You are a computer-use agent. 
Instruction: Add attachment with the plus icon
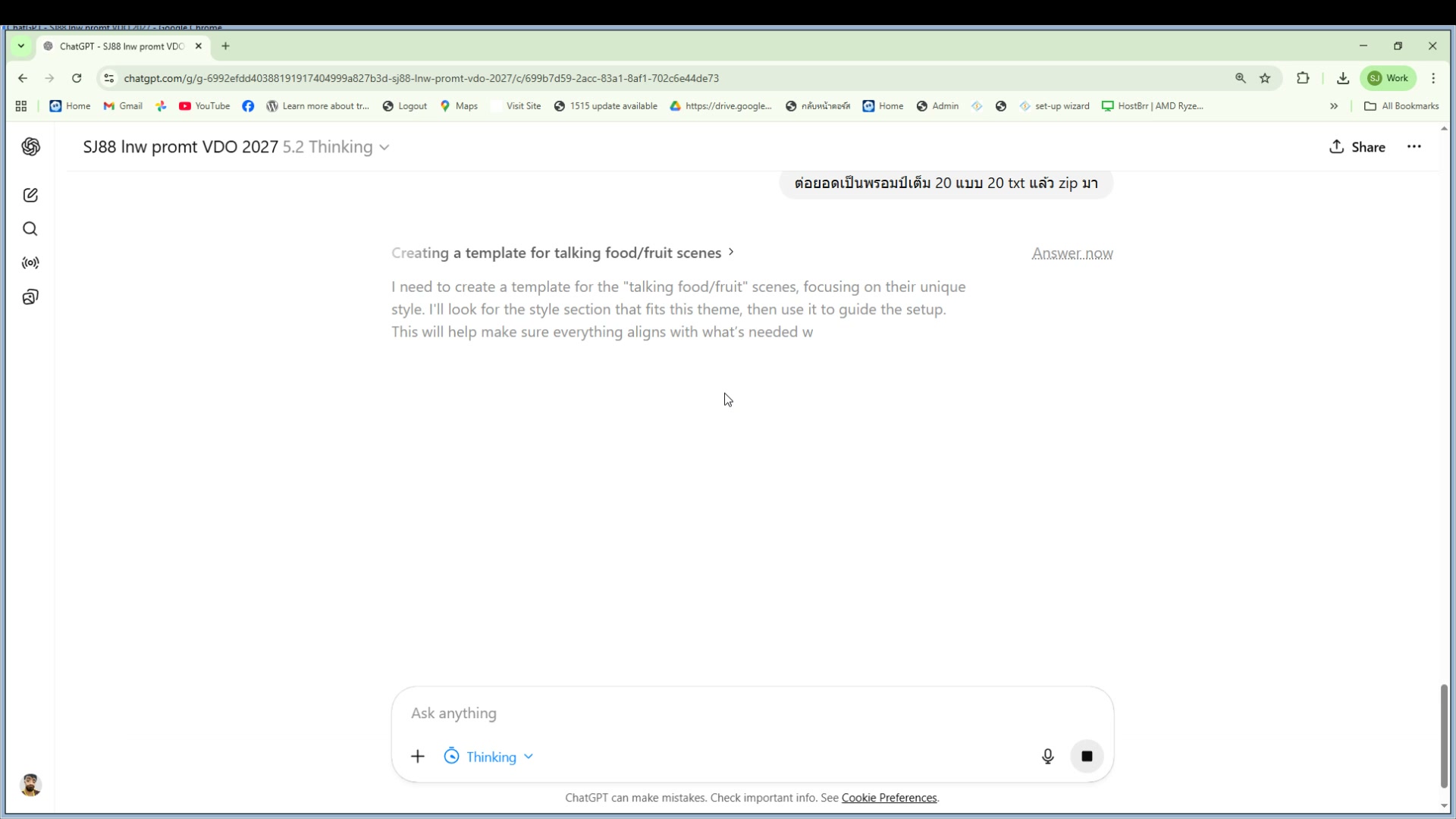coord(418,756)
